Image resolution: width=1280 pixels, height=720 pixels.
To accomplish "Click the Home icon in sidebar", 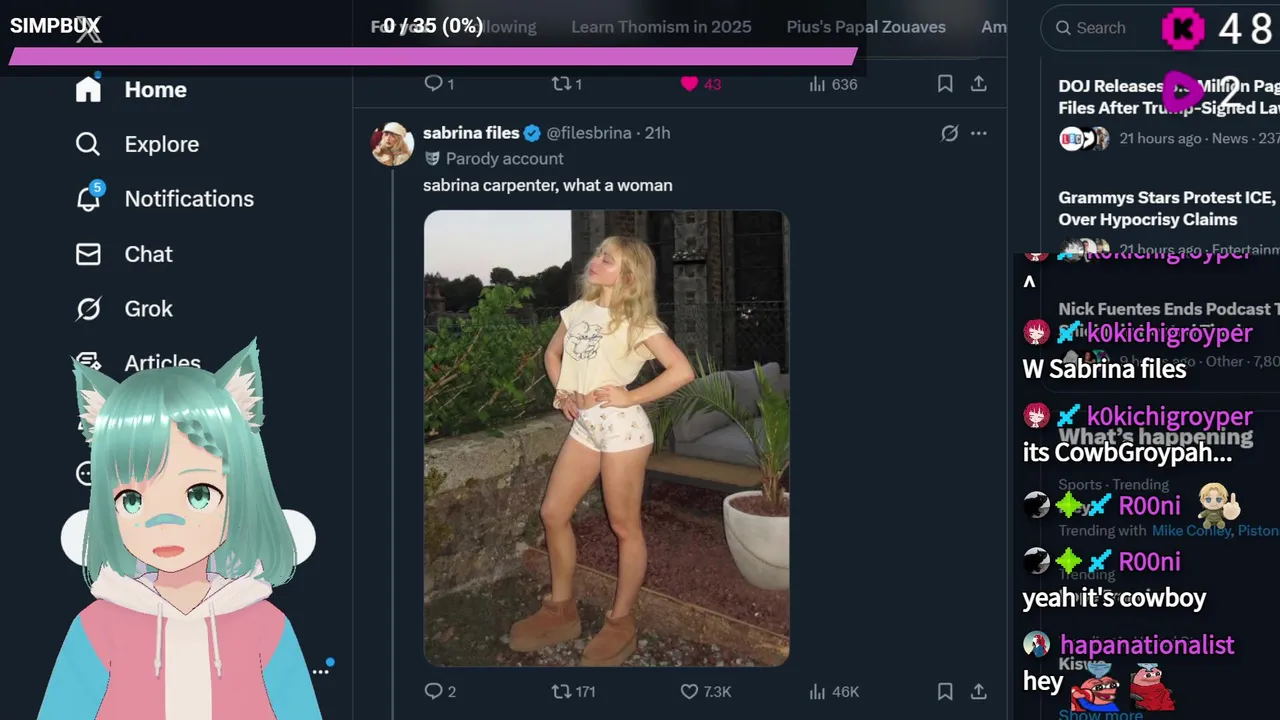I will 88,89.
